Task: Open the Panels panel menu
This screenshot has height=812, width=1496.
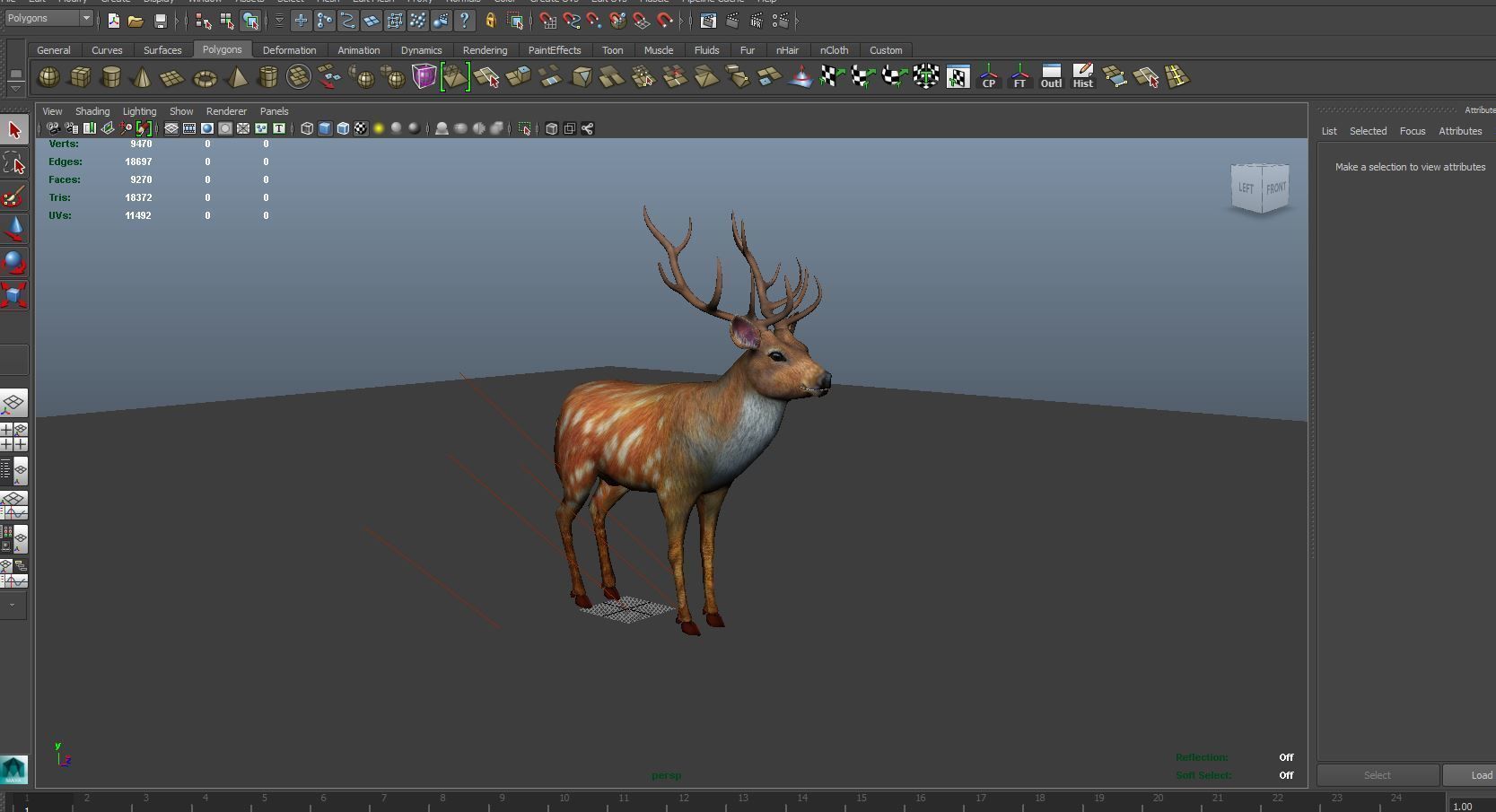Action: pos(274,111)
